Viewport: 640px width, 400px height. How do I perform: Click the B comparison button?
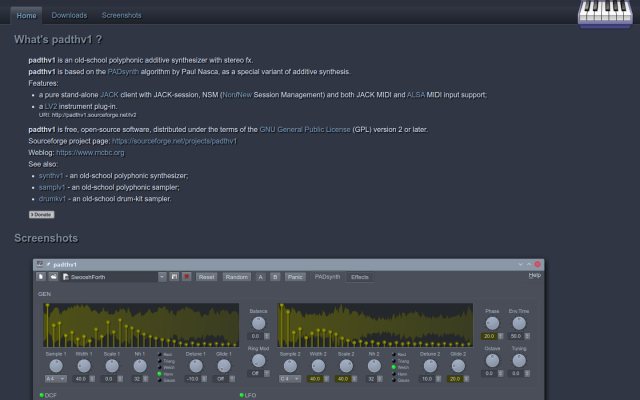[275, 277]
